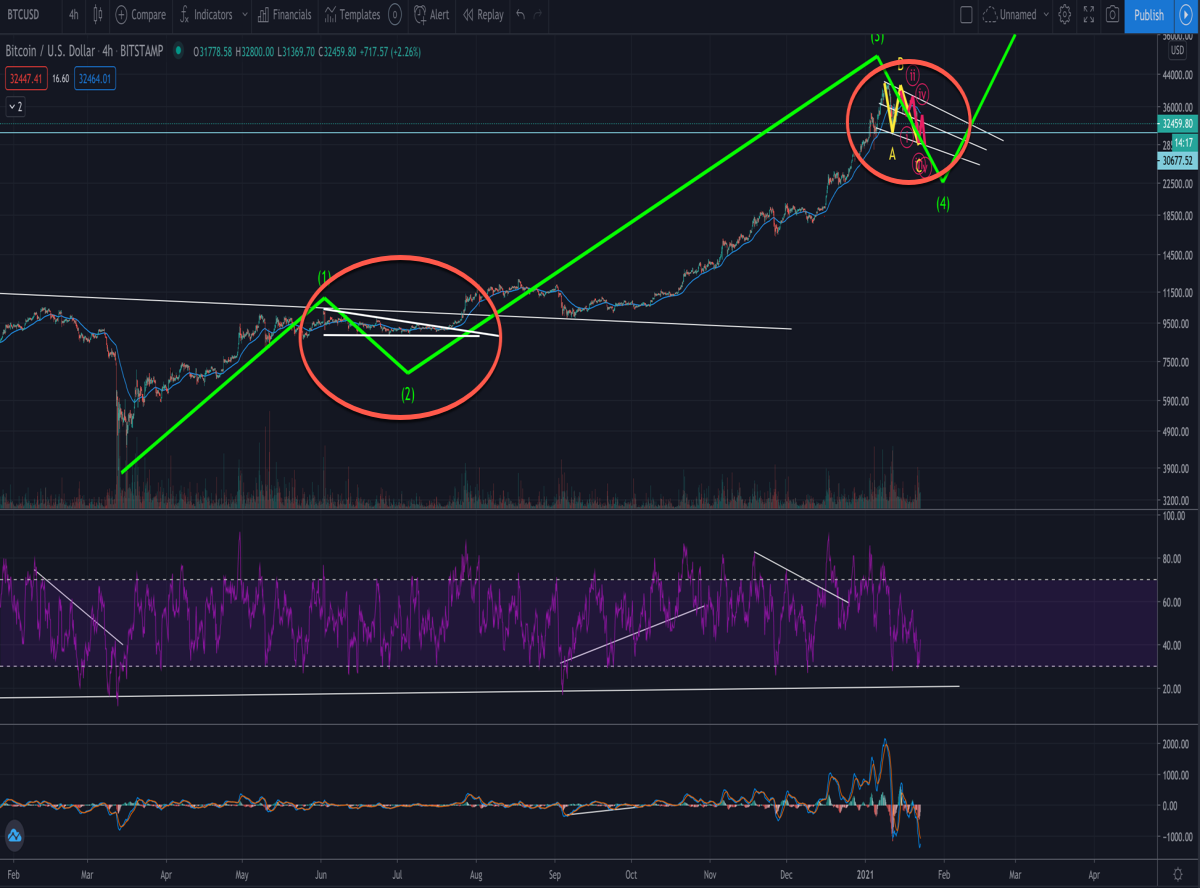Click the Sep label on time axis

point(556,873)
